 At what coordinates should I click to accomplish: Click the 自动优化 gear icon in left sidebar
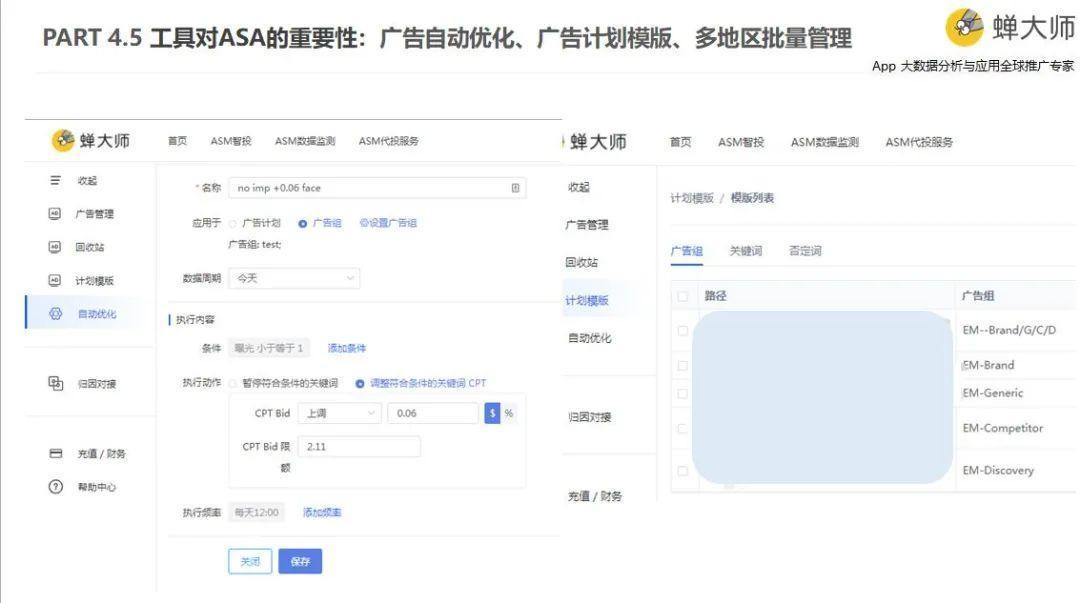click(56, 314)
